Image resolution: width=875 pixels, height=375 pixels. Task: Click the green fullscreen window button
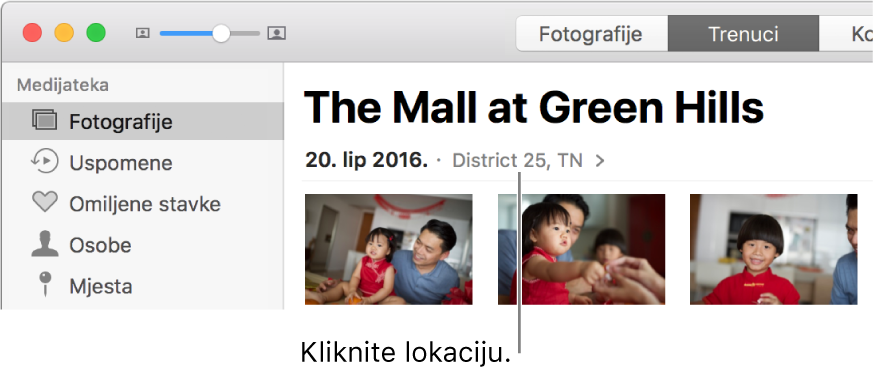(x=96, y=33)
